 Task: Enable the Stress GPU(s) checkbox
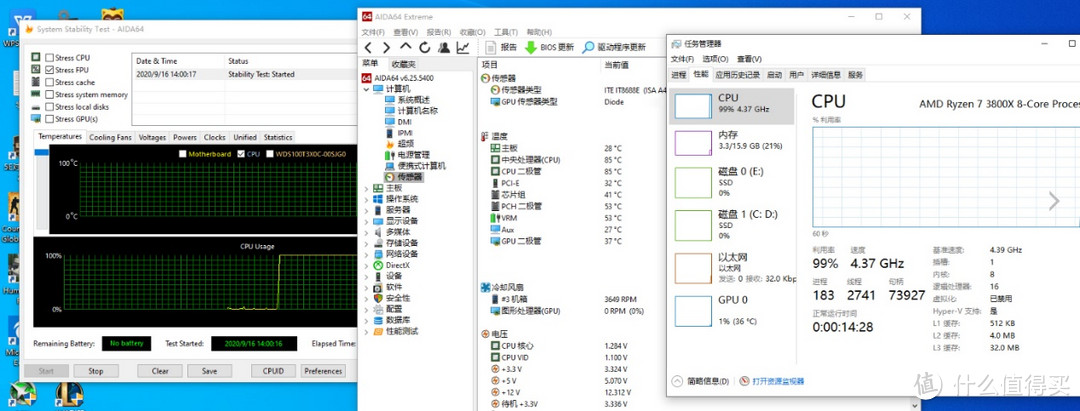pos(50,120)
